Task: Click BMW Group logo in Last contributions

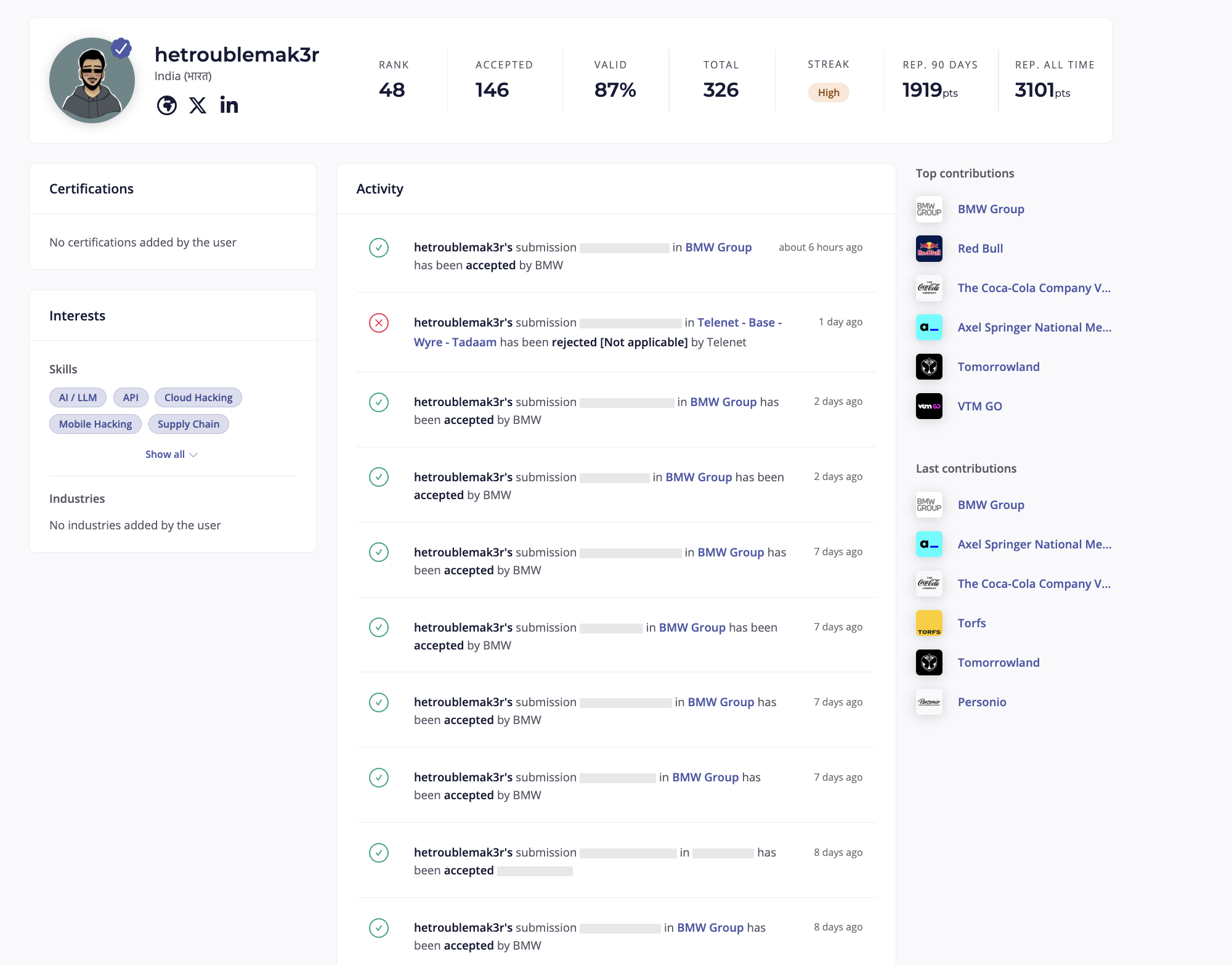Action: 929,505
